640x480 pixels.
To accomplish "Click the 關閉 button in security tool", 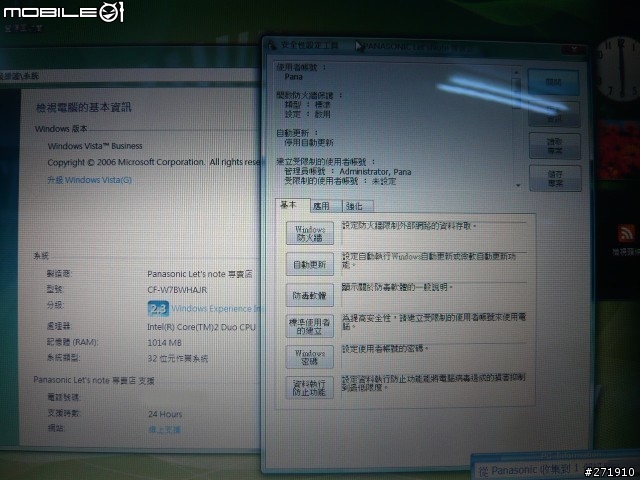I will 553,82.
